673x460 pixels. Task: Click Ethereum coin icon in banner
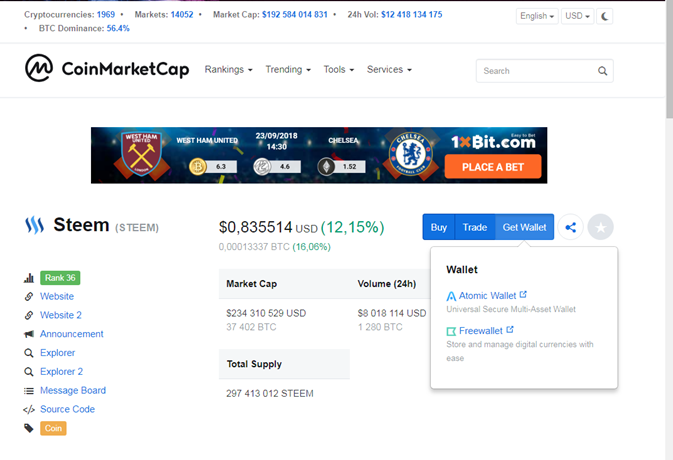point(326,166)
